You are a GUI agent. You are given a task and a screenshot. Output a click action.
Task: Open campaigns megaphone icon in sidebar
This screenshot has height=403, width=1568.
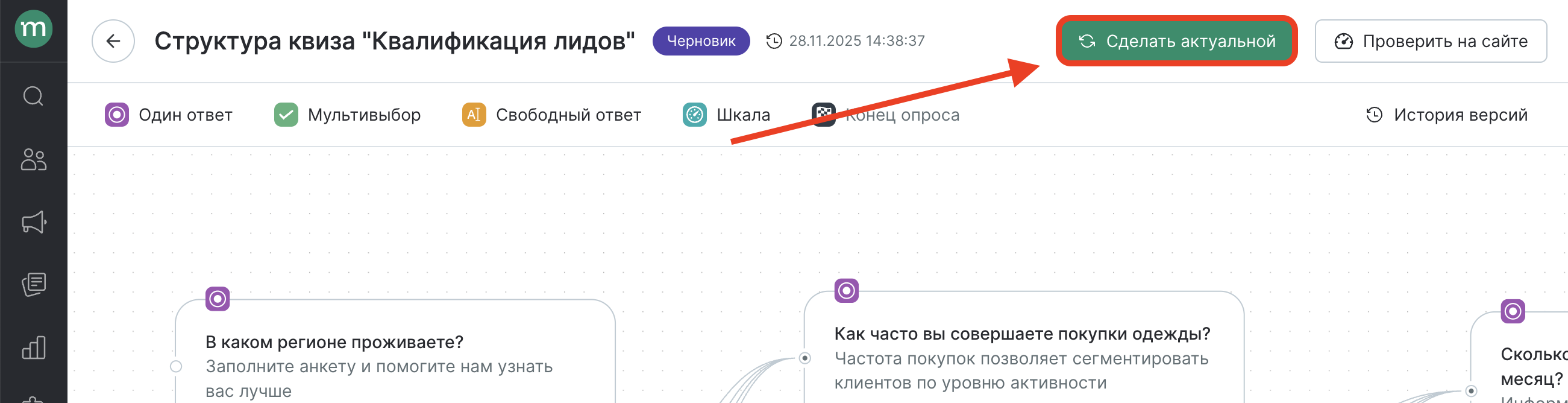[x=34, y=223]
